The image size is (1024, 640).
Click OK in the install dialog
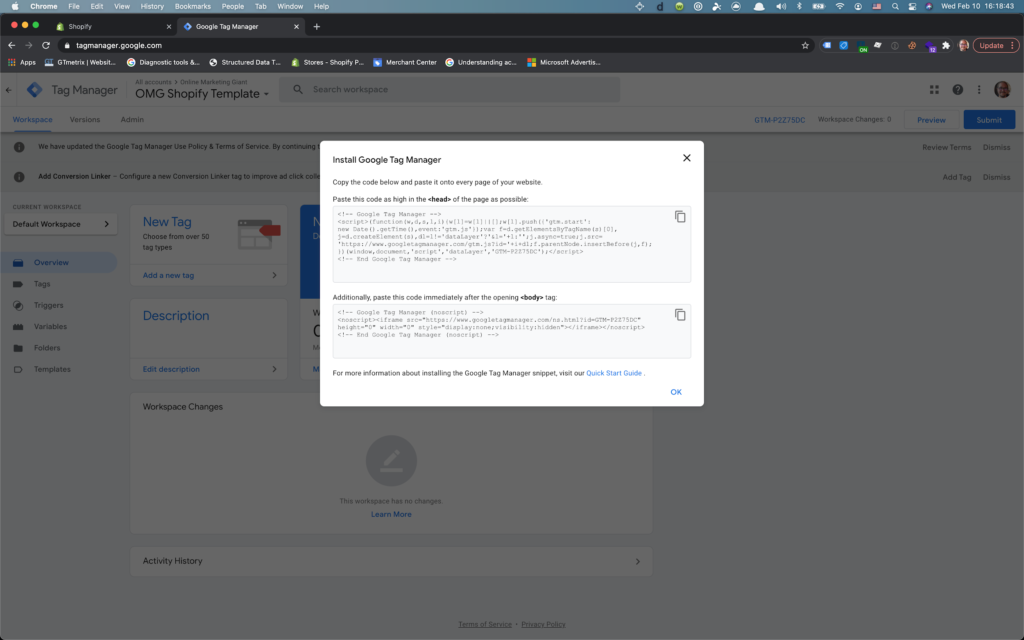[x=676, y=392]
